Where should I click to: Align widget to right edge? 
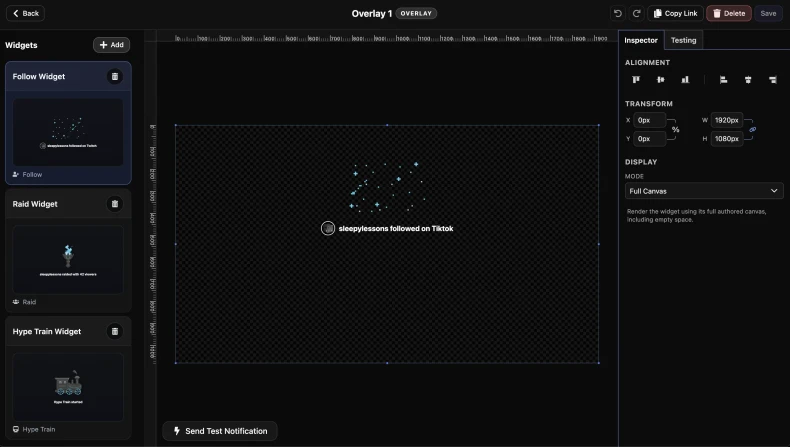coord(773,80)
